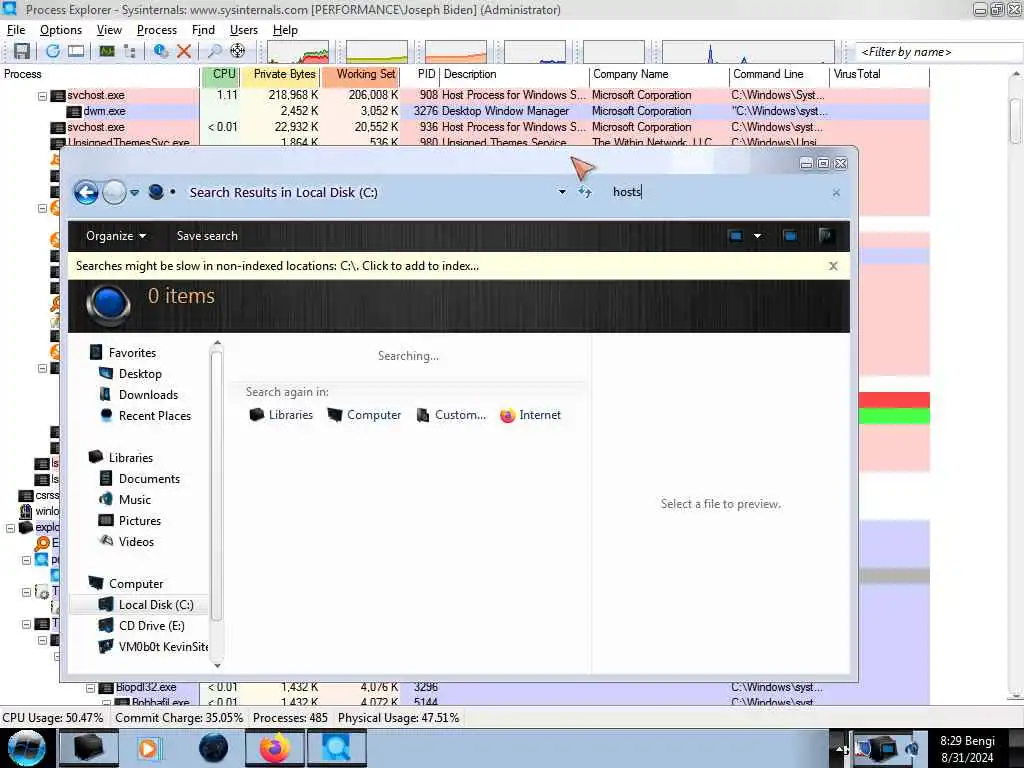Image resolution: width=1024 pixels, height=768 pixels.
Task: Open the File menu
Action: click(16, 30)
